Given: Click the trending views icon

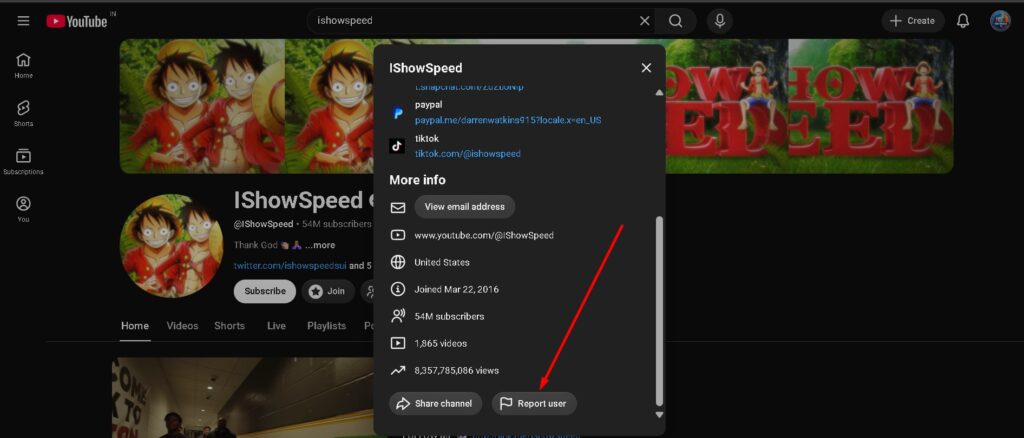Looking at the screenshot, I should tap(398, 371).
